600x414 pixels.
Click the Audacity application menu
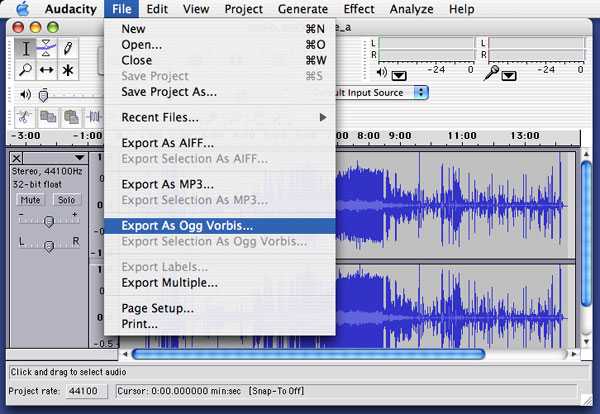[71, 9]
